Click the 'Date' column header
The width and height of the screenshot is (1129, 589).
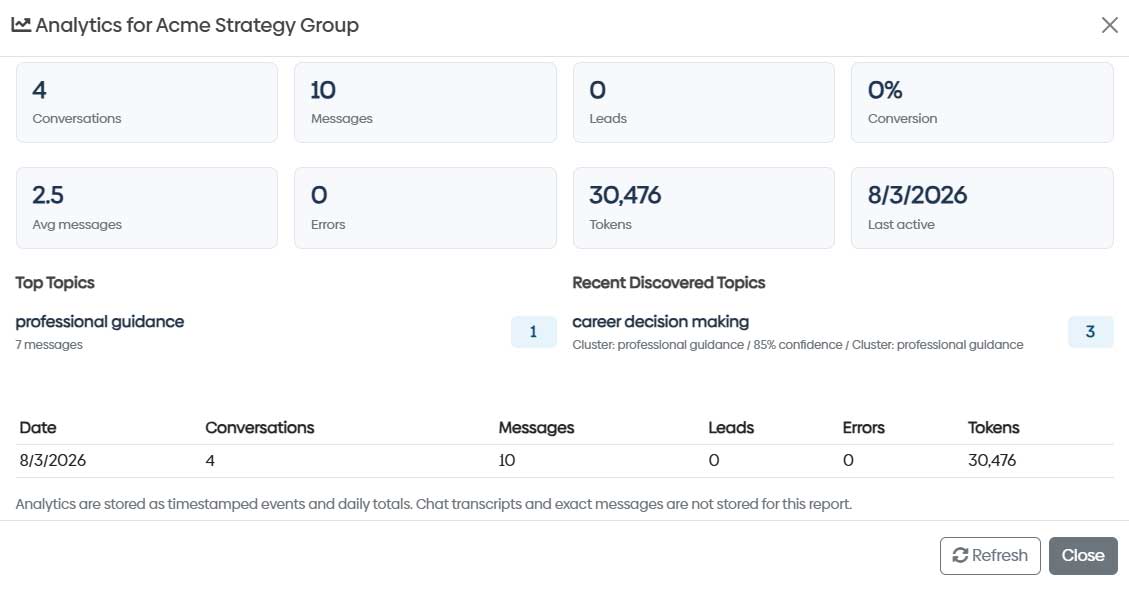(x=37, y=428)
